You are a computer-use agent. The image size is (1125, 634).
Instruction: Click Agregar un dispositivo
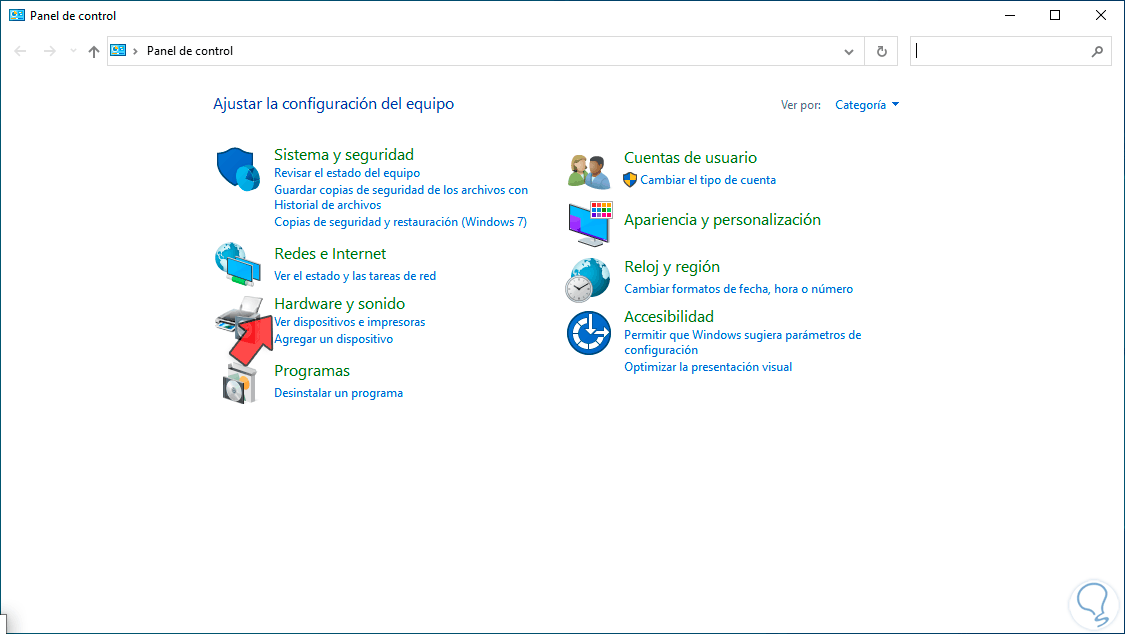point(334,339)
